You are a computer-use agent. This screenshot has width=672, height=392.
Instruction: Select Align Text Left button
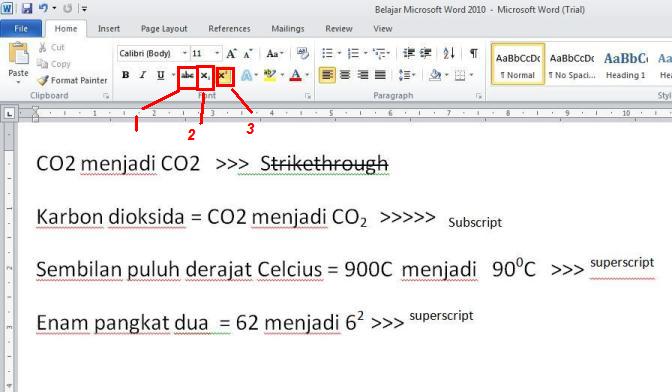pos(327,75)
